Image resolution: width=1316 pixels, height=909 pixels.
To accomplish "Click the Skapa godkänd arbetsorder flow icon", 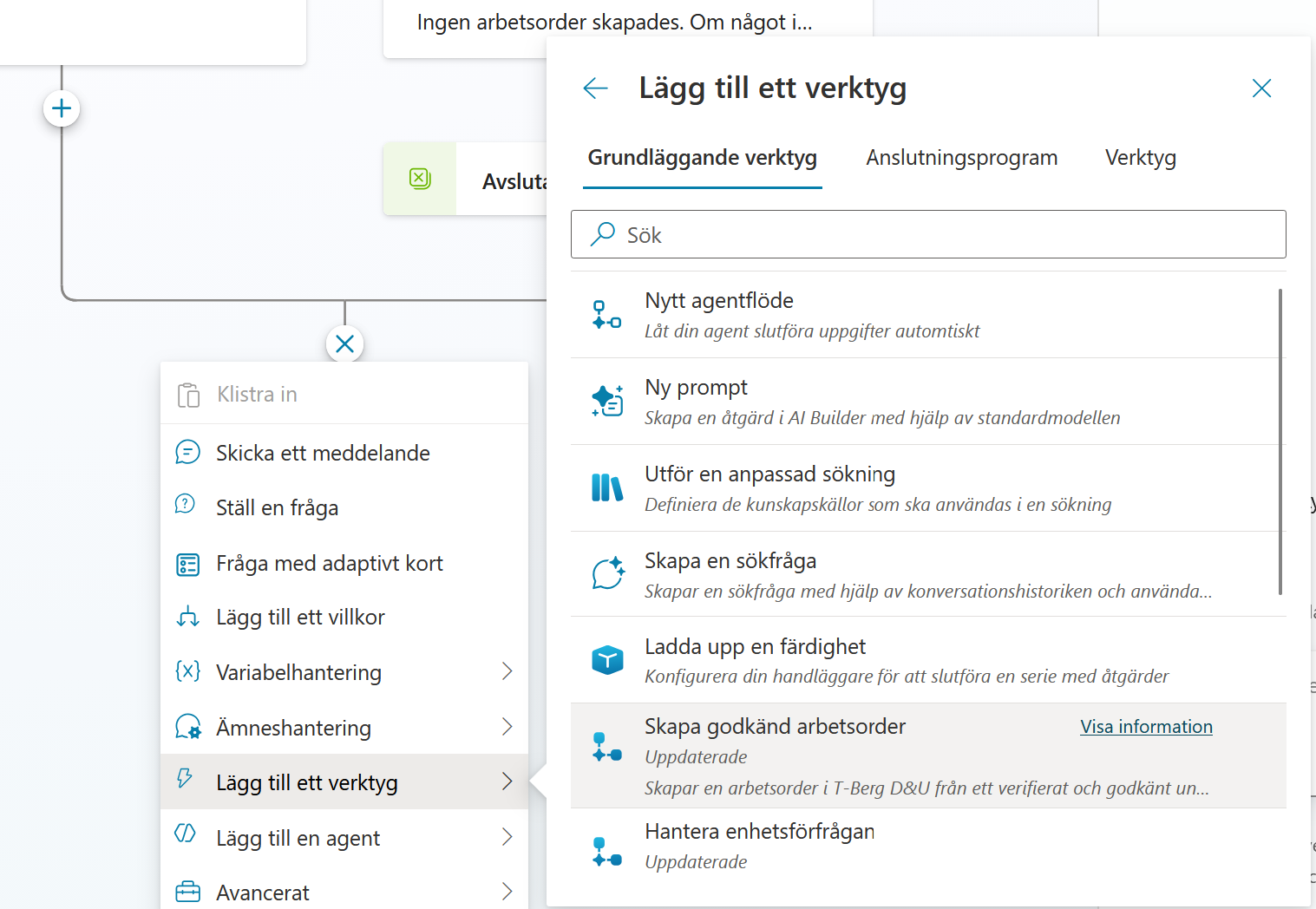I will 606,747.
